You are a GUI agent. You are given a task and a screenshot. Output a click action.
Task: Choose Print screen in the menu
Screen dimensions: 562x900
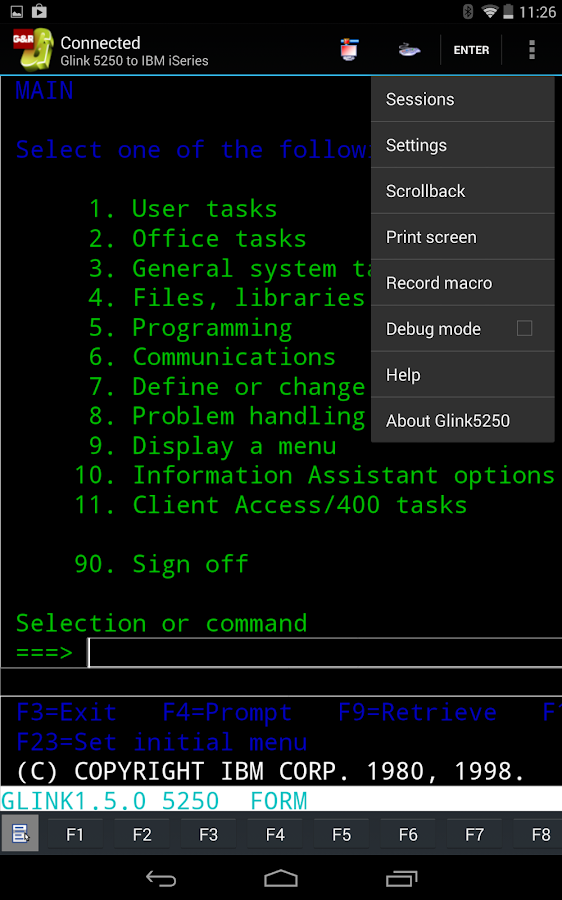pyautogui.click(x=463, y=237)
